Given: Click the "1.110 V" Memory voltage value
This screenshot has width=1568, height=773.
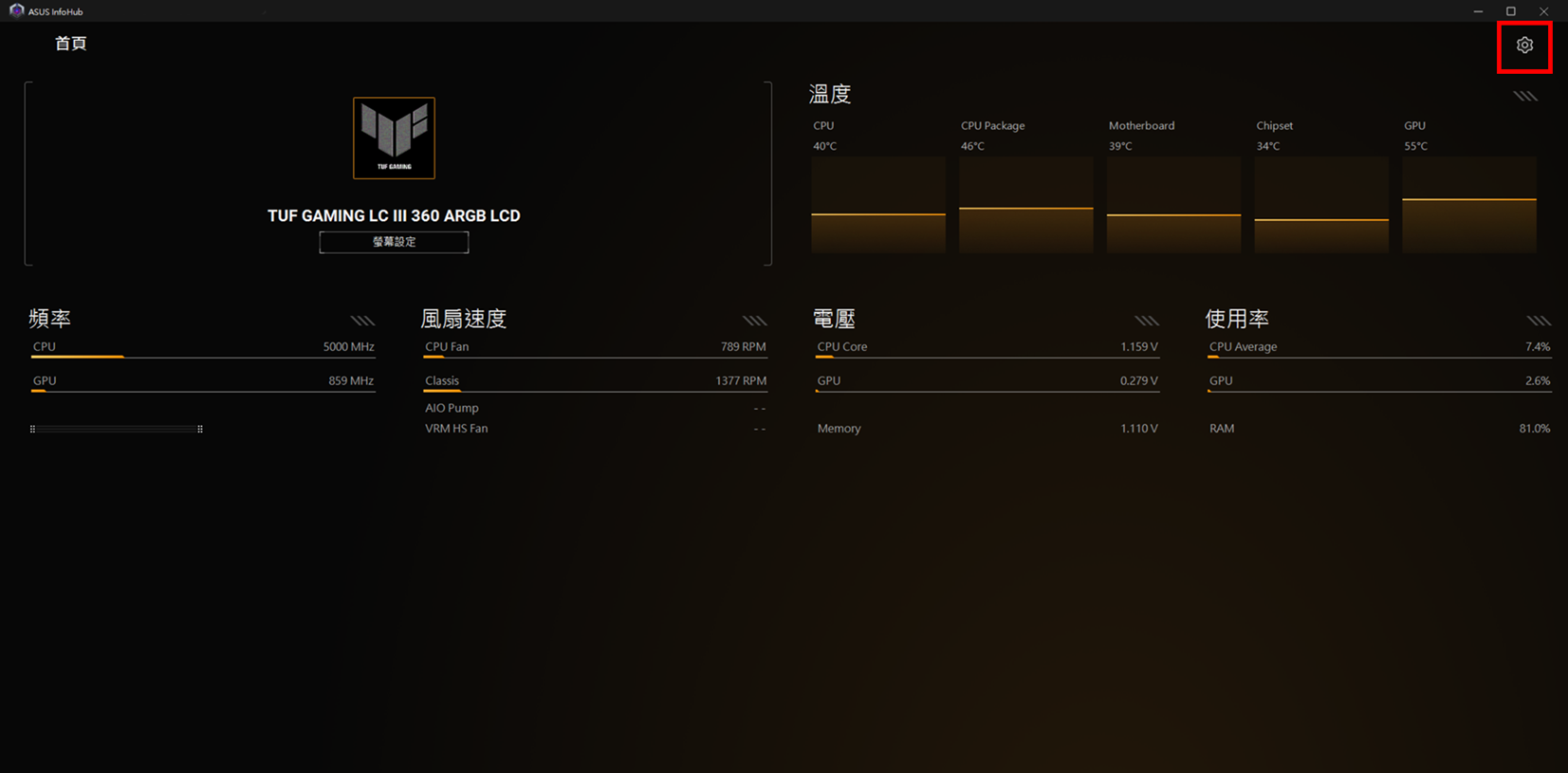Looking at the screenshot, I should (1139, 429).
